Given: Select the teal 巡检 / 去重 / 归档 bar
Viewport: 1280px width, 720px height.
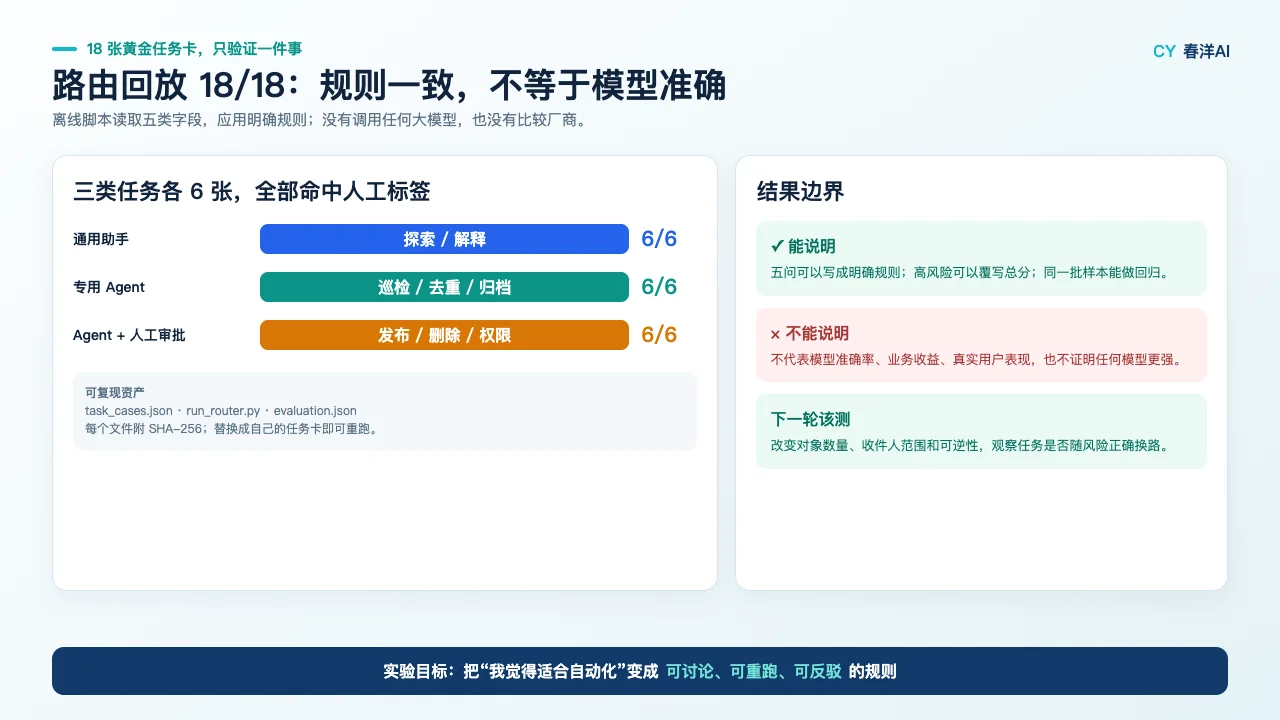Looking at the screenshot, I should tap(444, 287).
